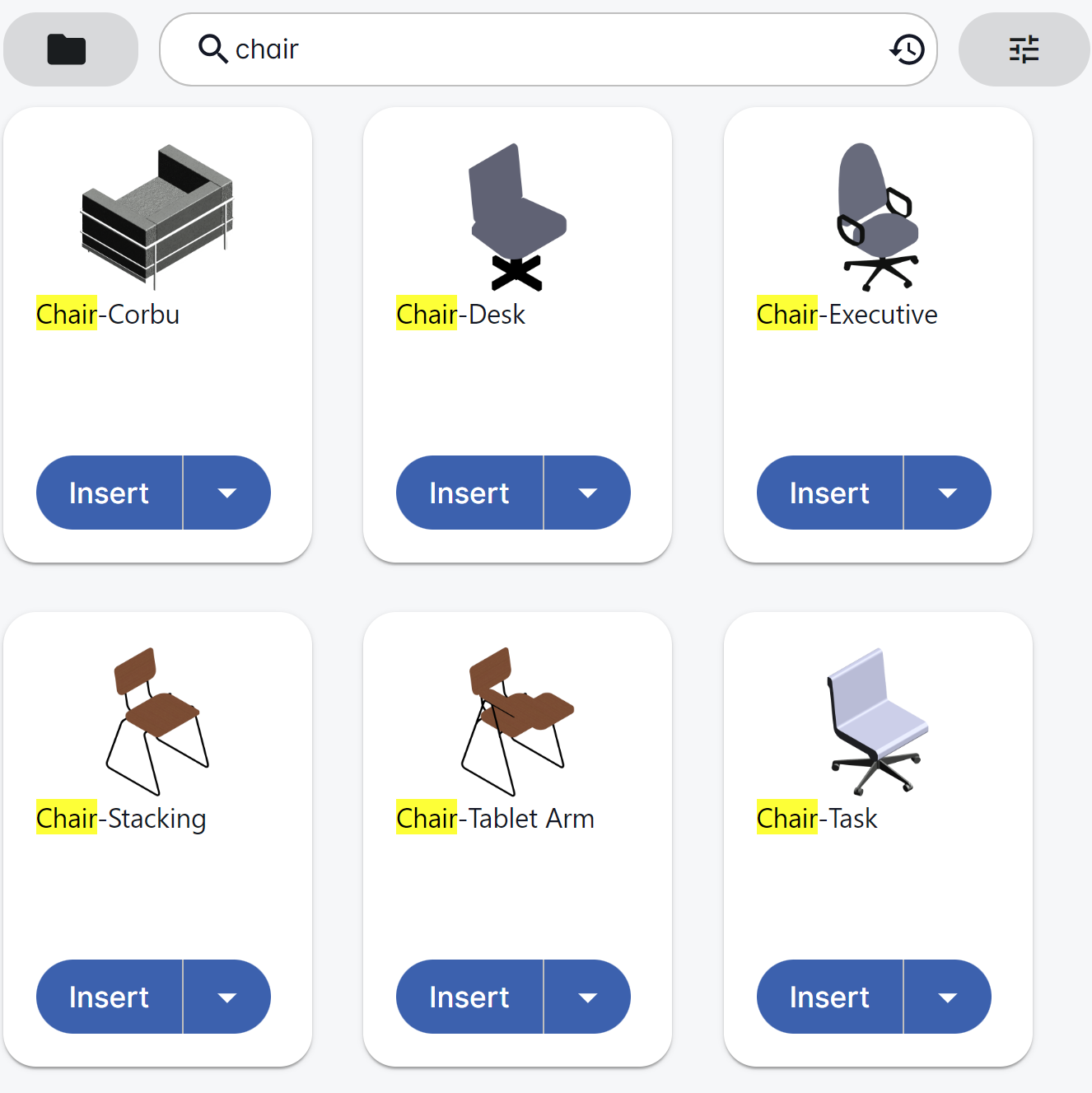Open the folder browser button
The image size is (1092, 1093).
pos(68,49)
